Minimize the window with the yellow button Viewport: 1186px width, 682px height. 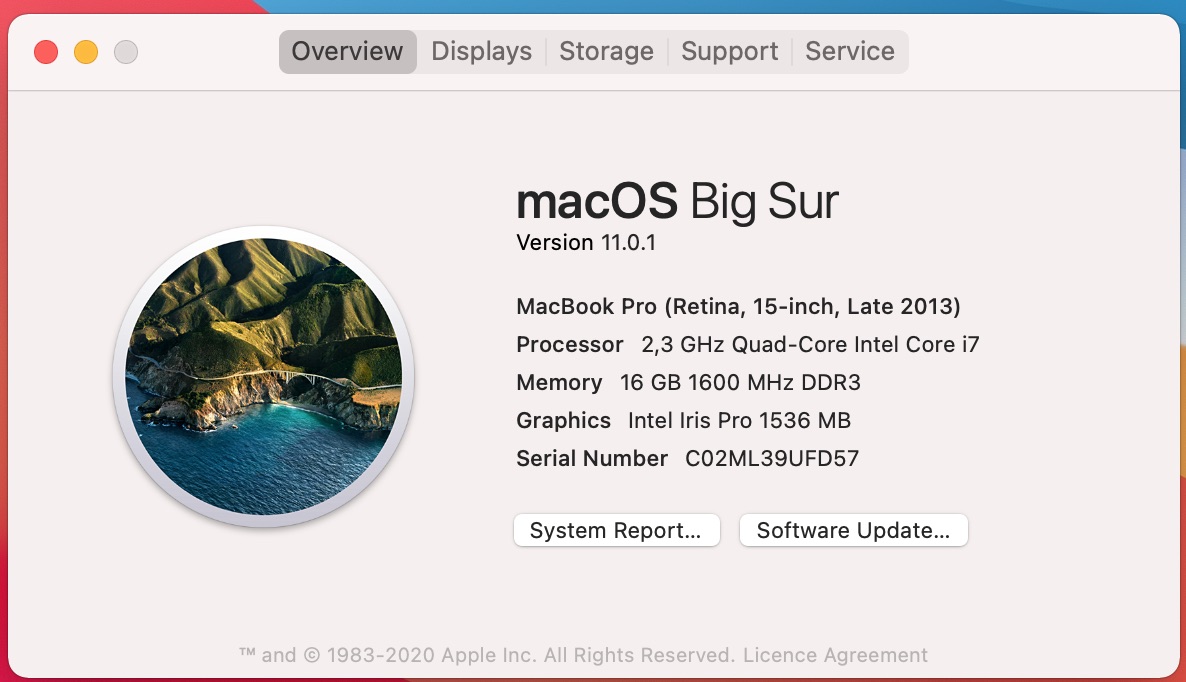point(86,52)
